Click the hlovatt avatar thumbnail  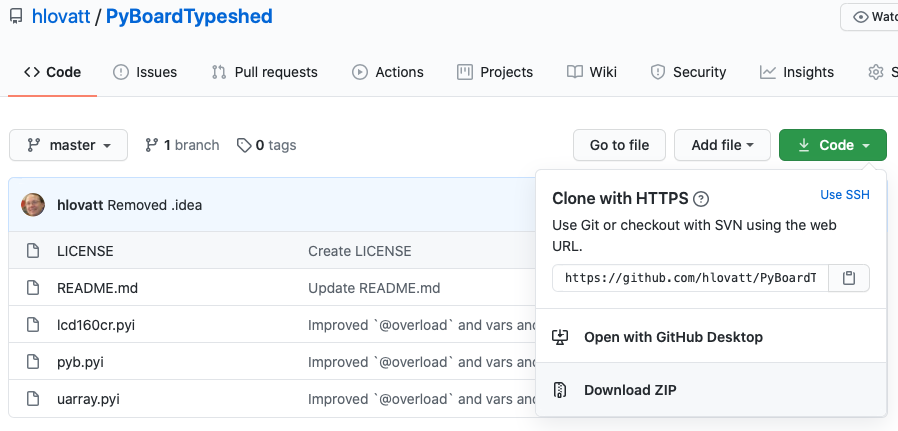33,205
